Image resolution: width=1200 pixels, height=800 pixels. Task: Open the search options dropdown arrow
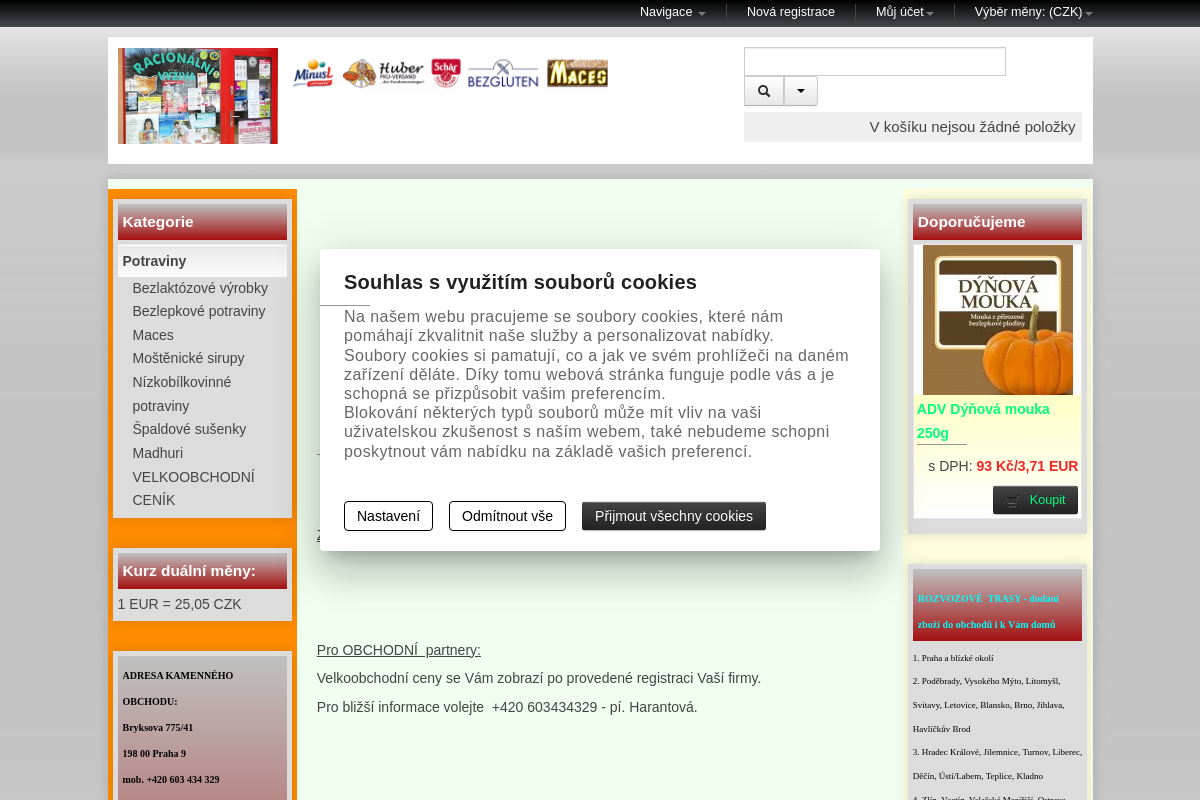pos(800,91)
